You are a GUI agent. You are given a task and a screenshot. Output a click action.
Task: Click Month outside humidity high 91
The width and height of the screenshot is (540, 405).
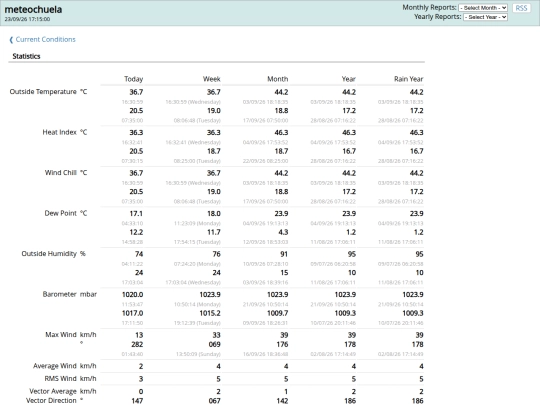pyautogui.click(x=284, y=254)
